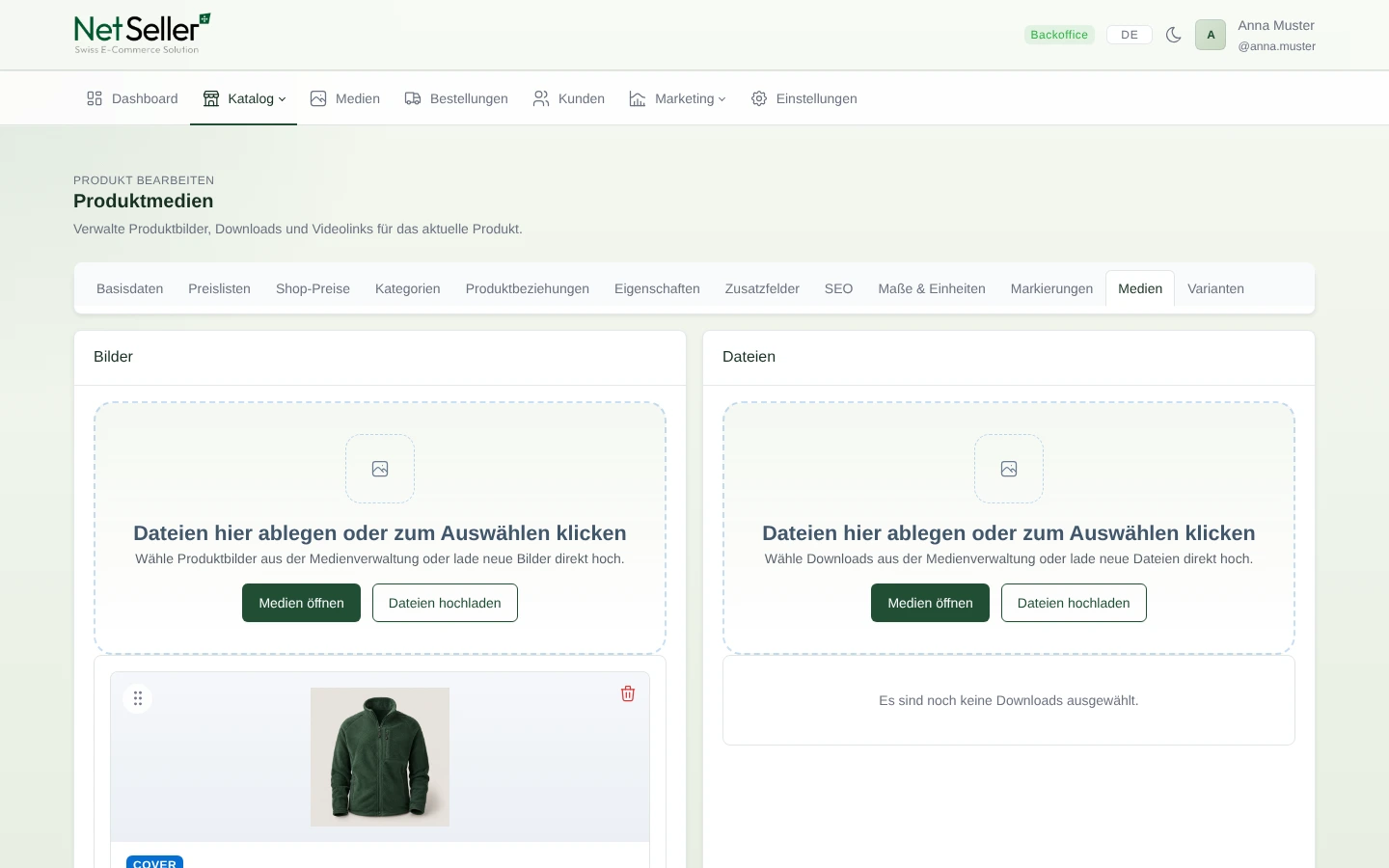Click the Einstellungen gear icon
Viewport: 1389px width, 868px height.
click(759, 98)
